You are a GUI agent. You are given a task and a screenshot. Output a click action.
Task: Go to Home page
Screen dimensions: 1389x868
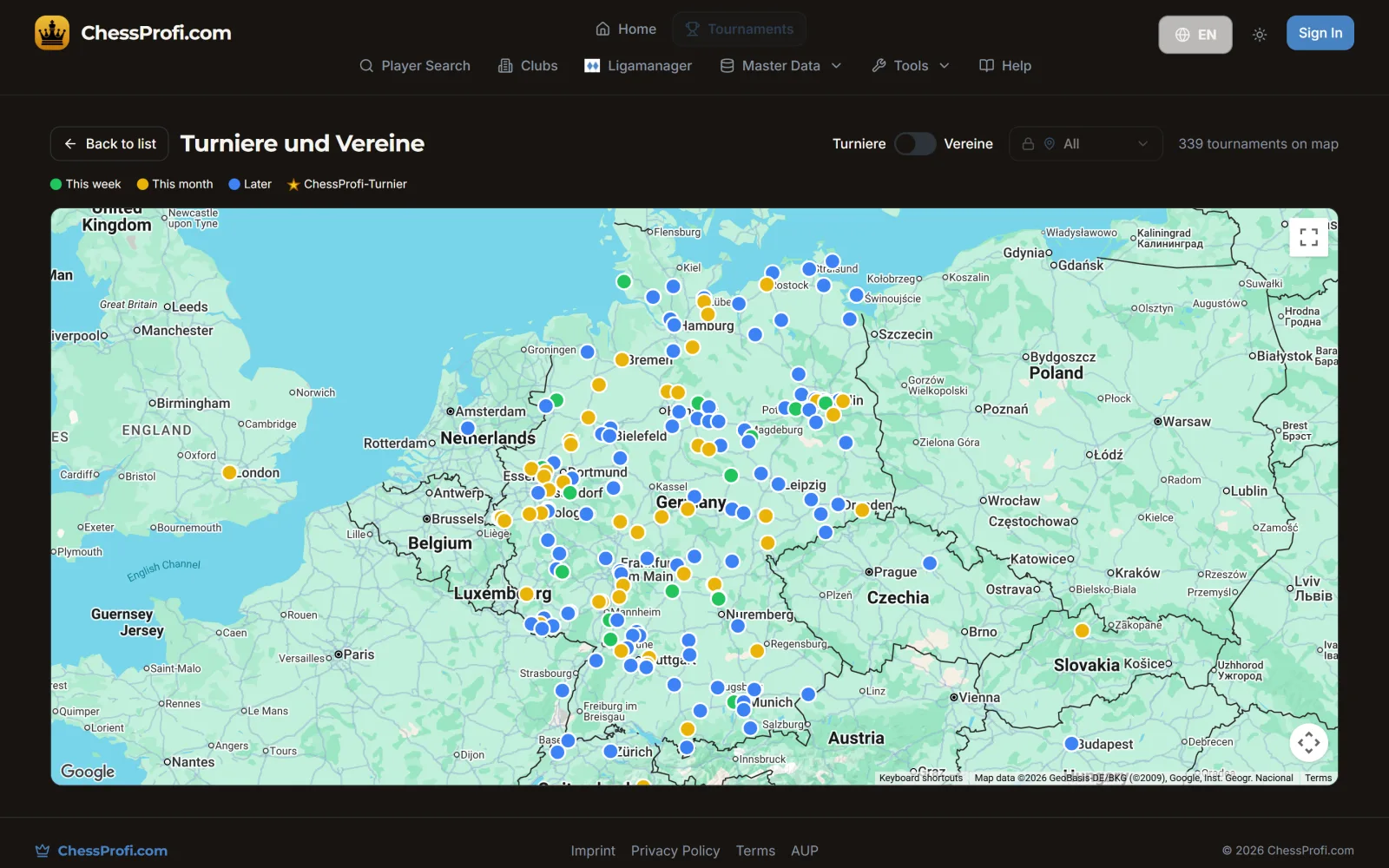tap(626, 29)
